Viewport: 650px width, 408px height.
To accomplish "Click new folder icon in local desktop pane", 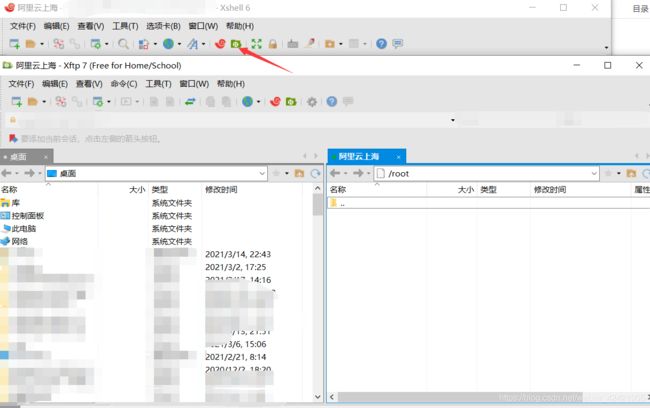I will click(299, 173).
